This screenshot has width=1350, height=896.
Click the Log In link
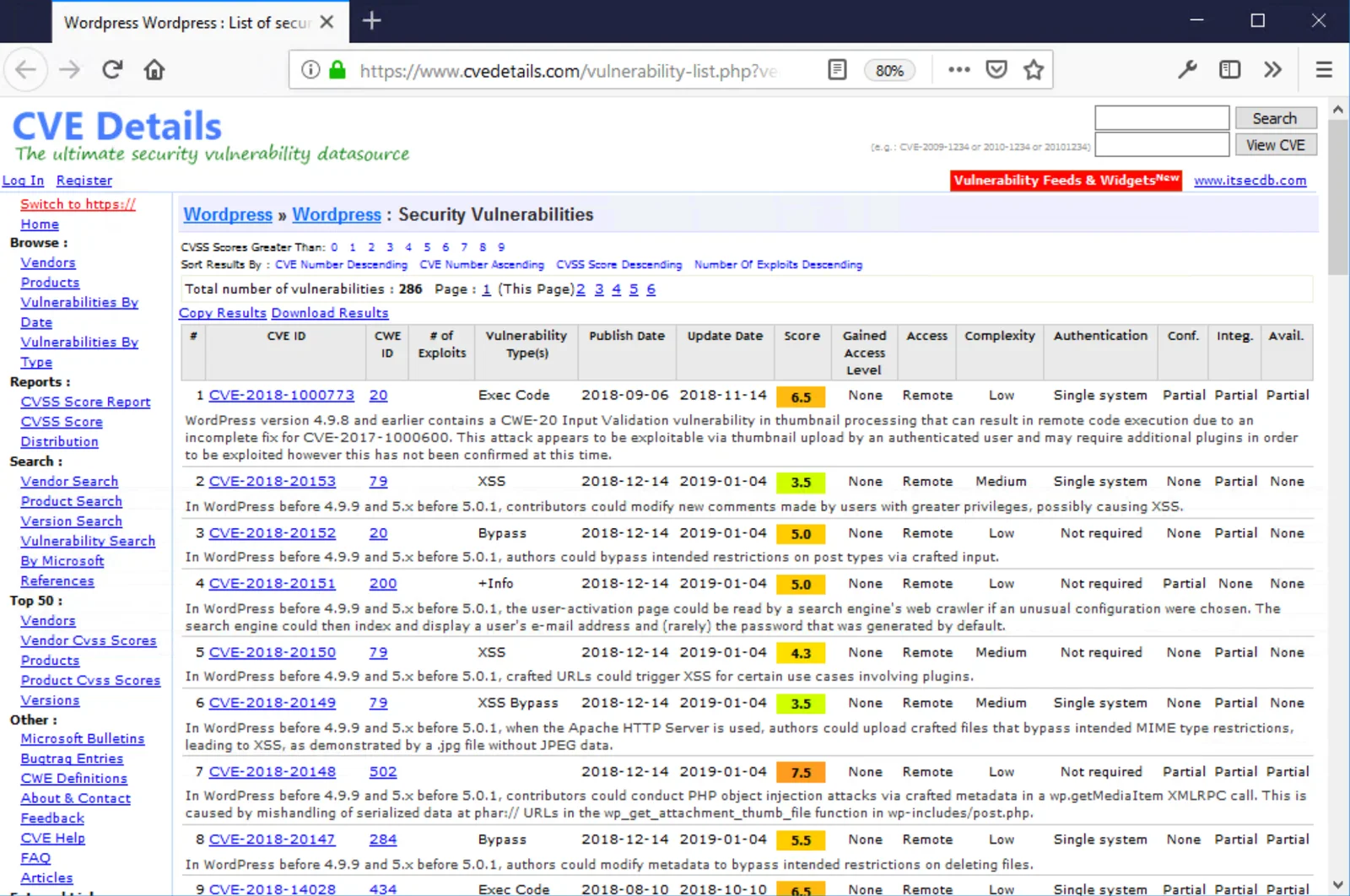coord(23,181)
